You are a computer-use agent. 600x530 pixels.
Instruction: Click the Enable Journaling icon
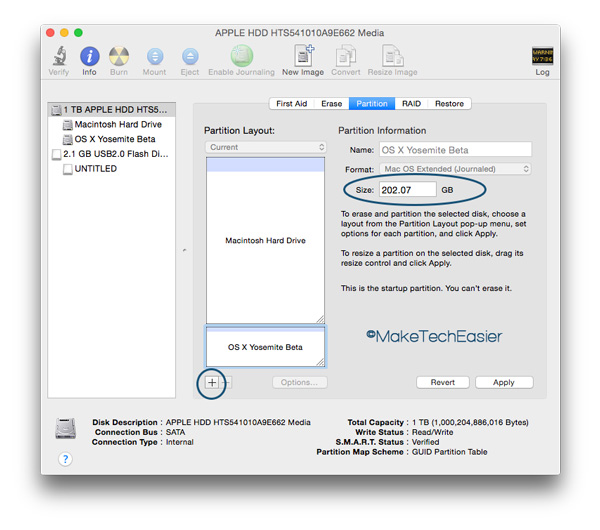click(x=241, y=56)
